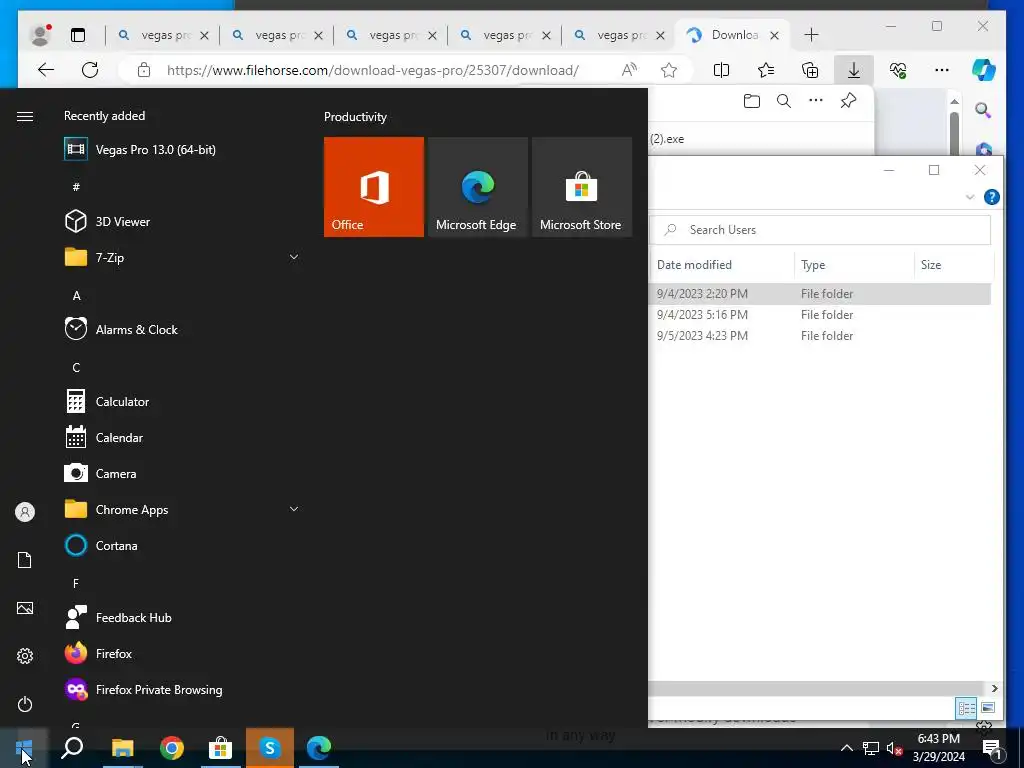Click the Edge Downloads toolbar button
1024x768 pixels.
point(854,70)
